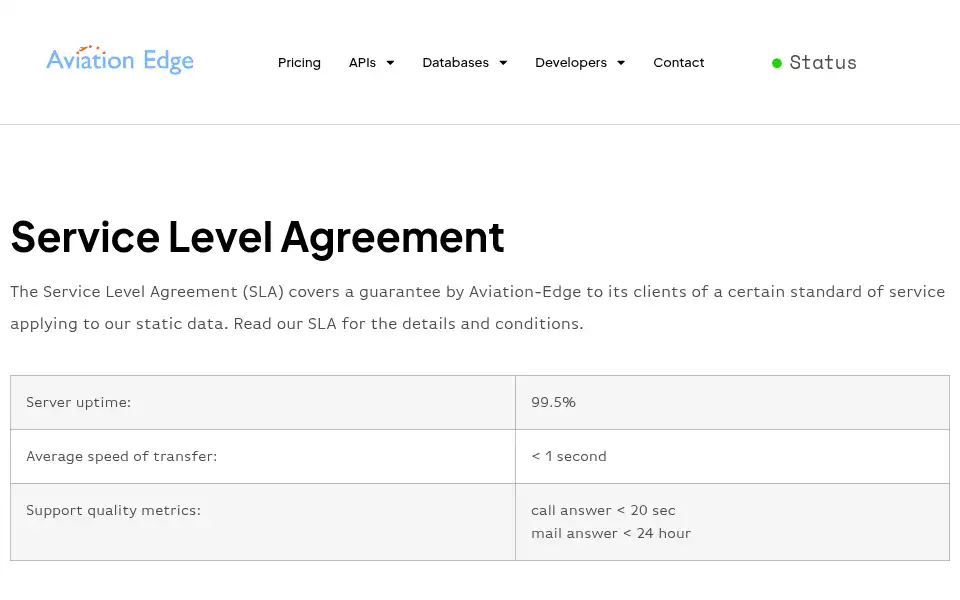Click the green status indicator dot
960x600 pixels.
(x=776, y=63)
